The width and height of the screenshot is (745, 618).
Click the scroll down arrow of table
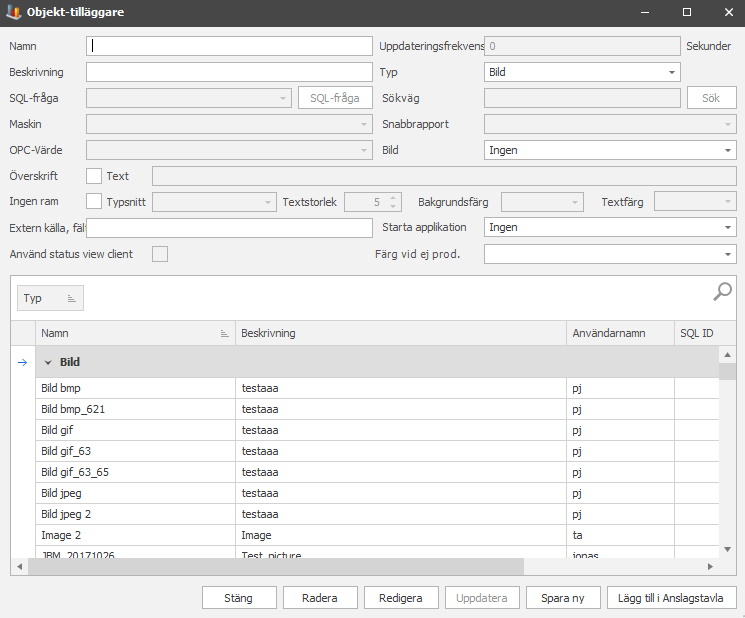click(727, 549)
